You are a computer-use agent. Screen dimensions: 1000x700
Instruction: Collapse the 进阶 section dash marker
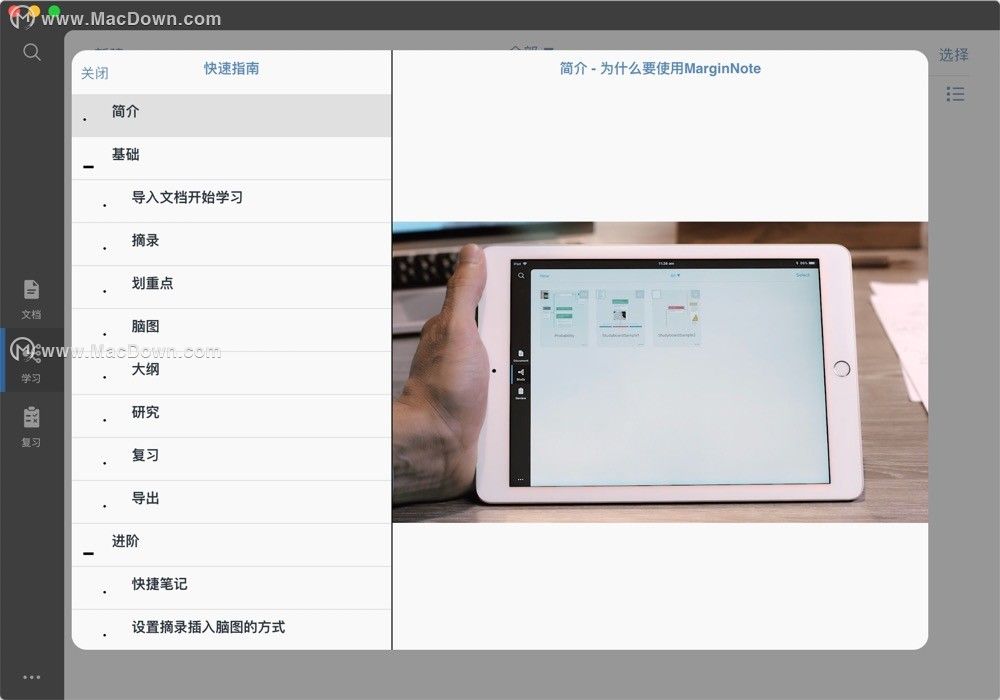click(89, 553)
